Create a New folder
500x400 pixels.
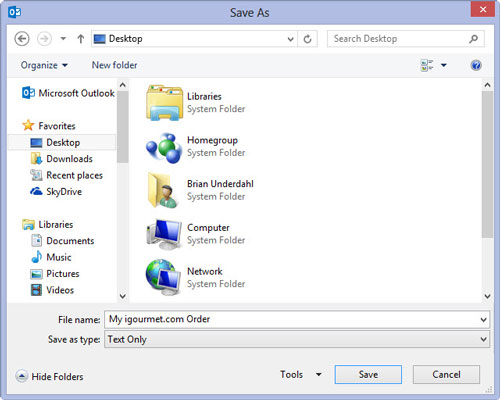114,65
